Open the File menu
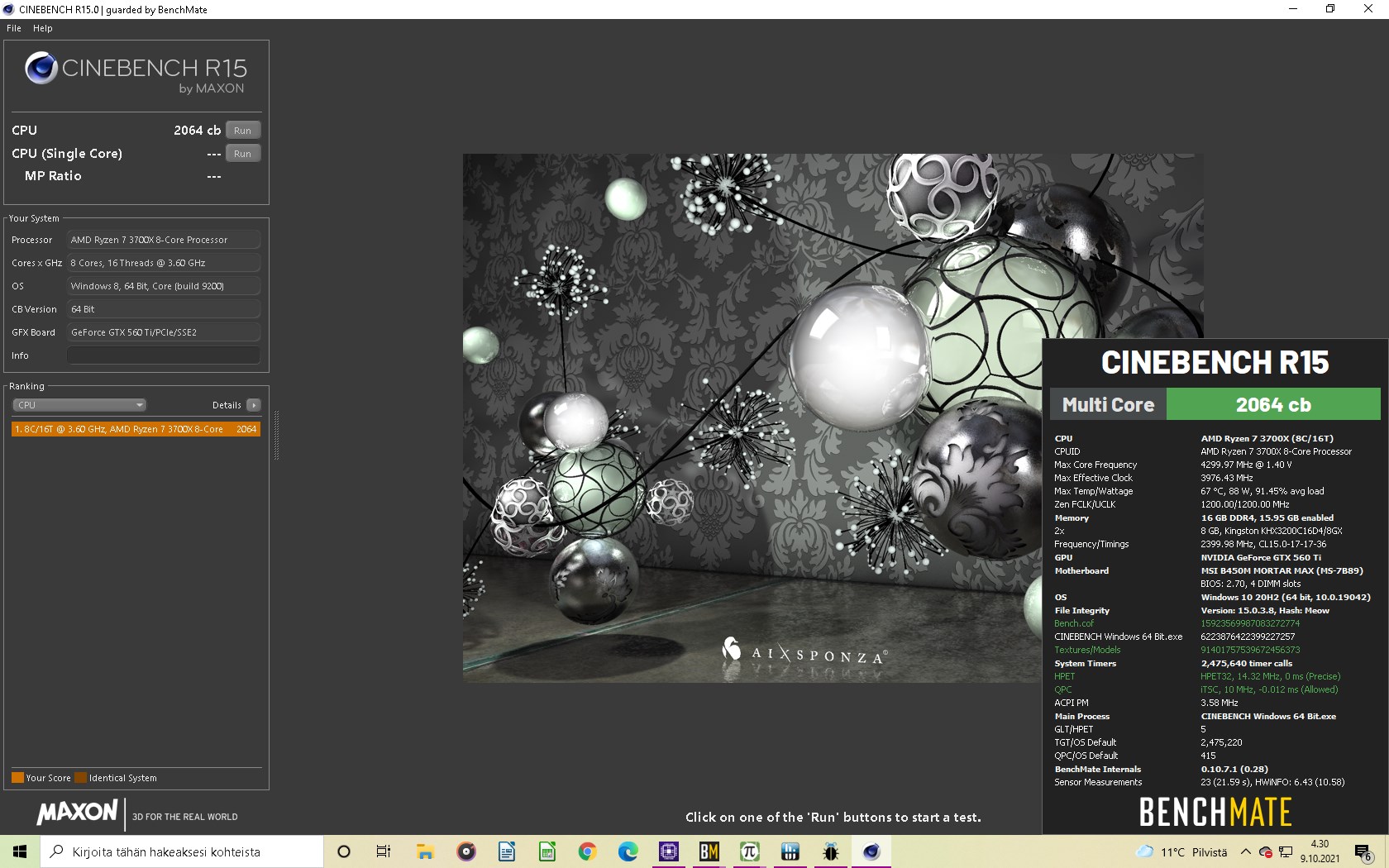The image size is (1389, 868). (14, 28)
